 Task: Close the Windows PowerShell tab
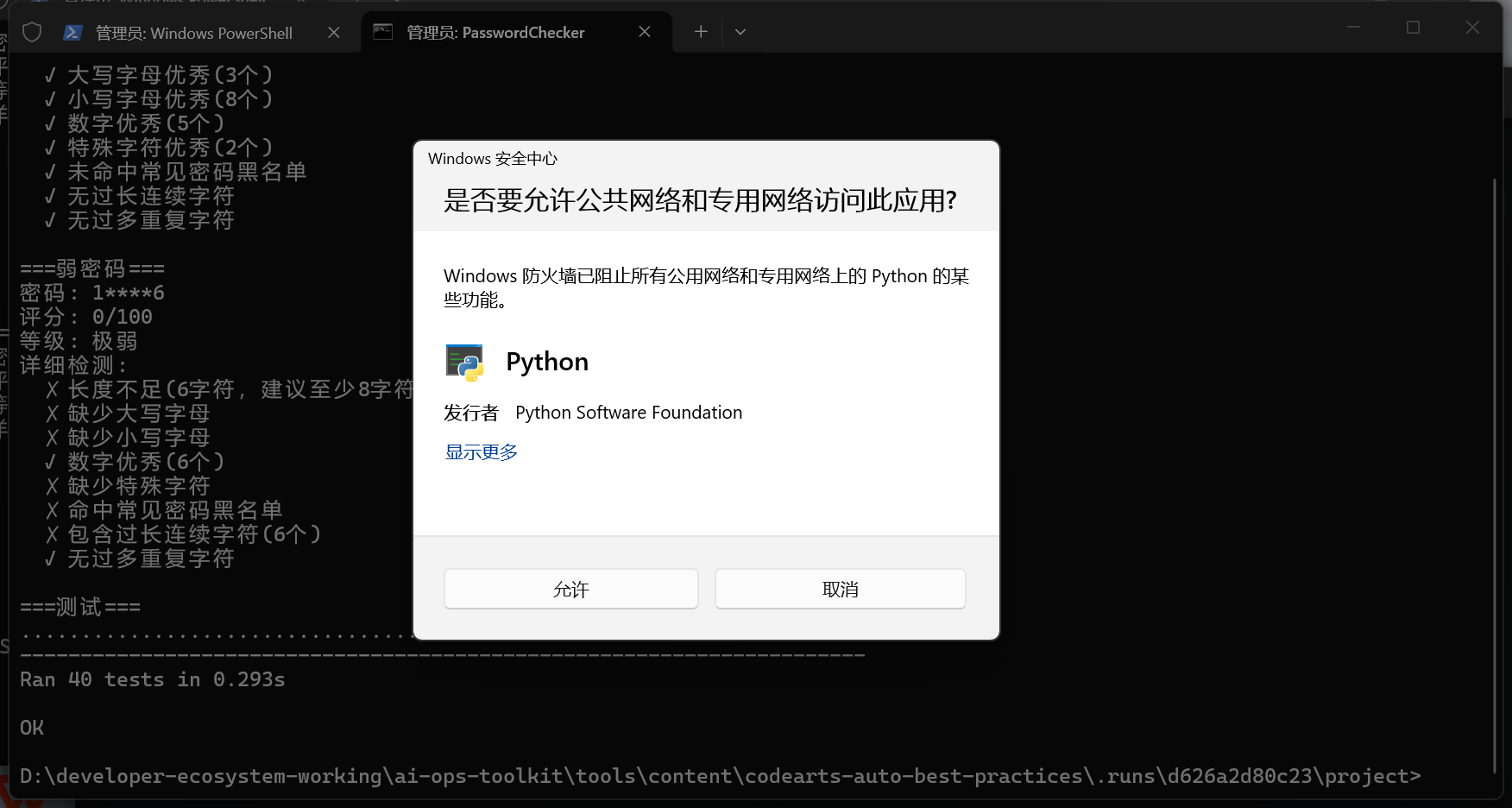(334, 33)
